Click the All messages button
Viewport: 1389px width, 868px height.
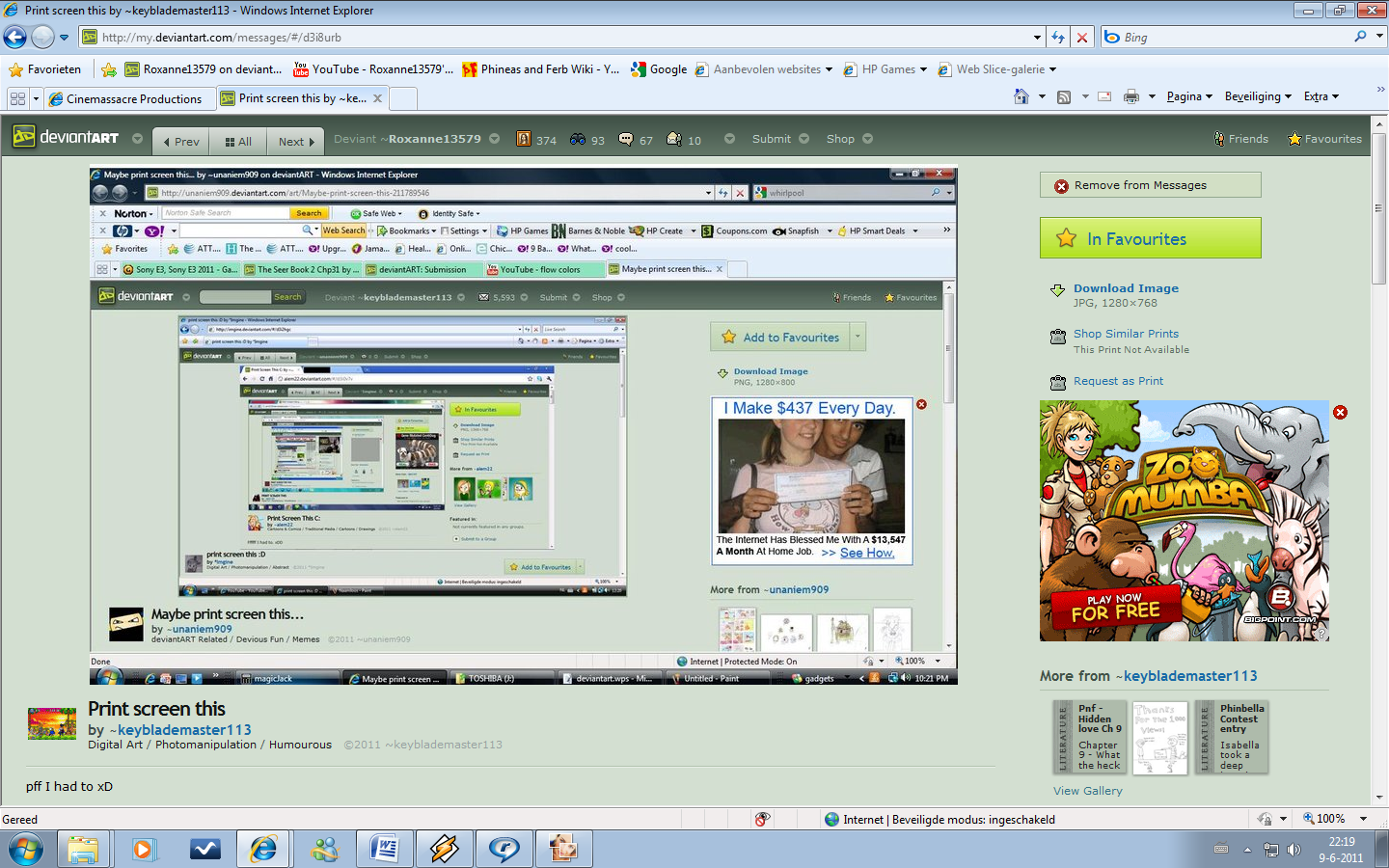click(238, 141)
